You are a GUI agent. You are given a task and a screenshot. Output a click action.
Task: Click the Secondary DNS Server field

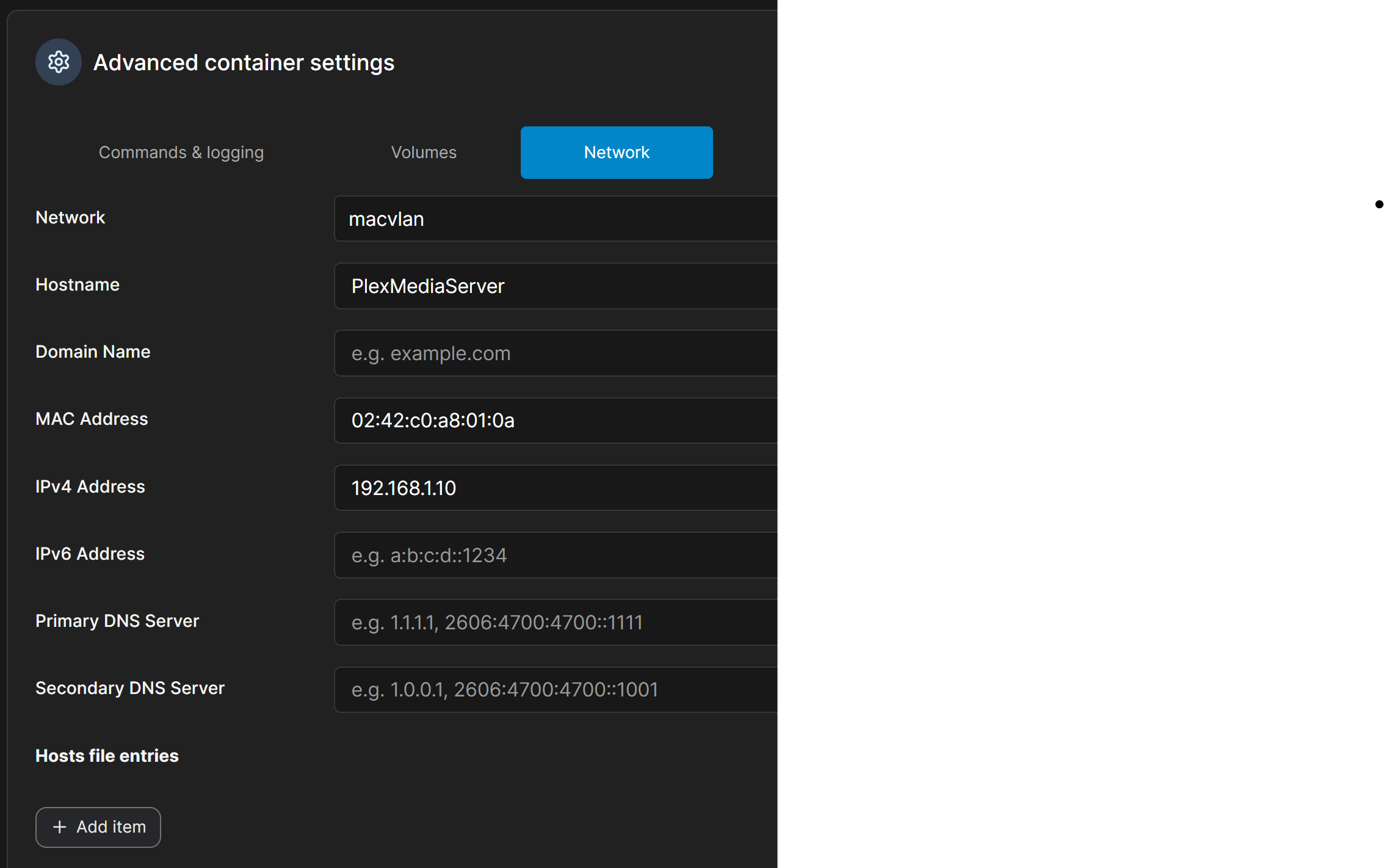click(x=556, y=689)
